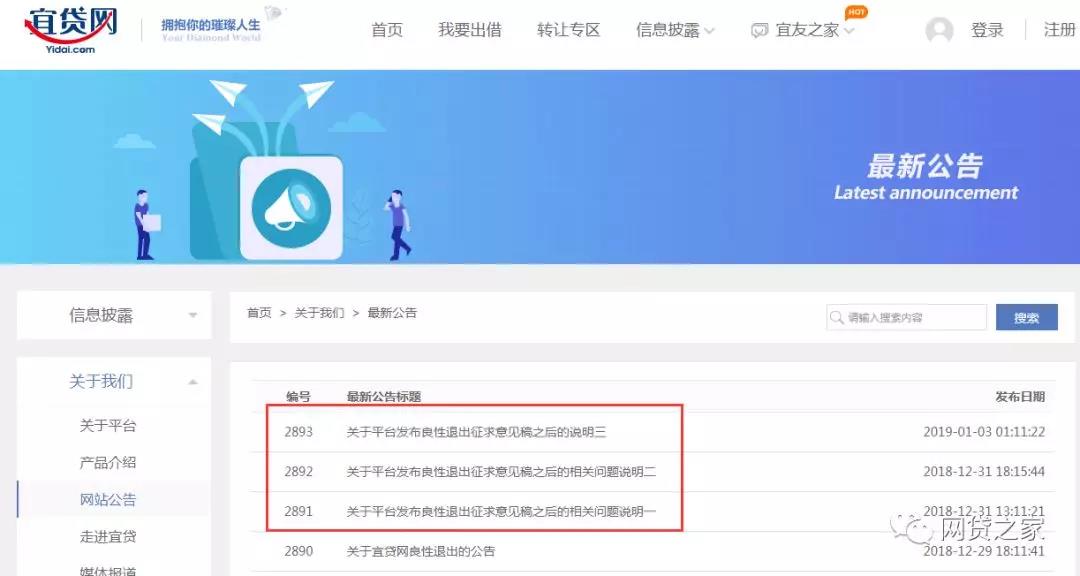The image size is (1080, 576).
Task: Expand the 信息披露 sidebar section
Action: [113, 316]
